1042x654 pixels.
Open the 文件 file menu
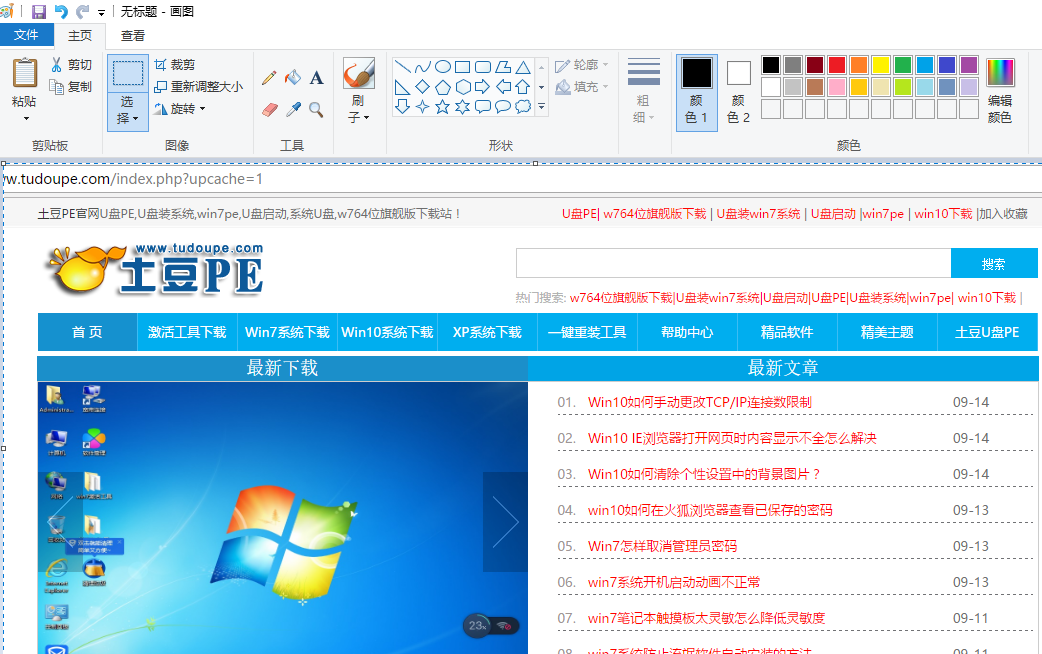click(27, 35)
